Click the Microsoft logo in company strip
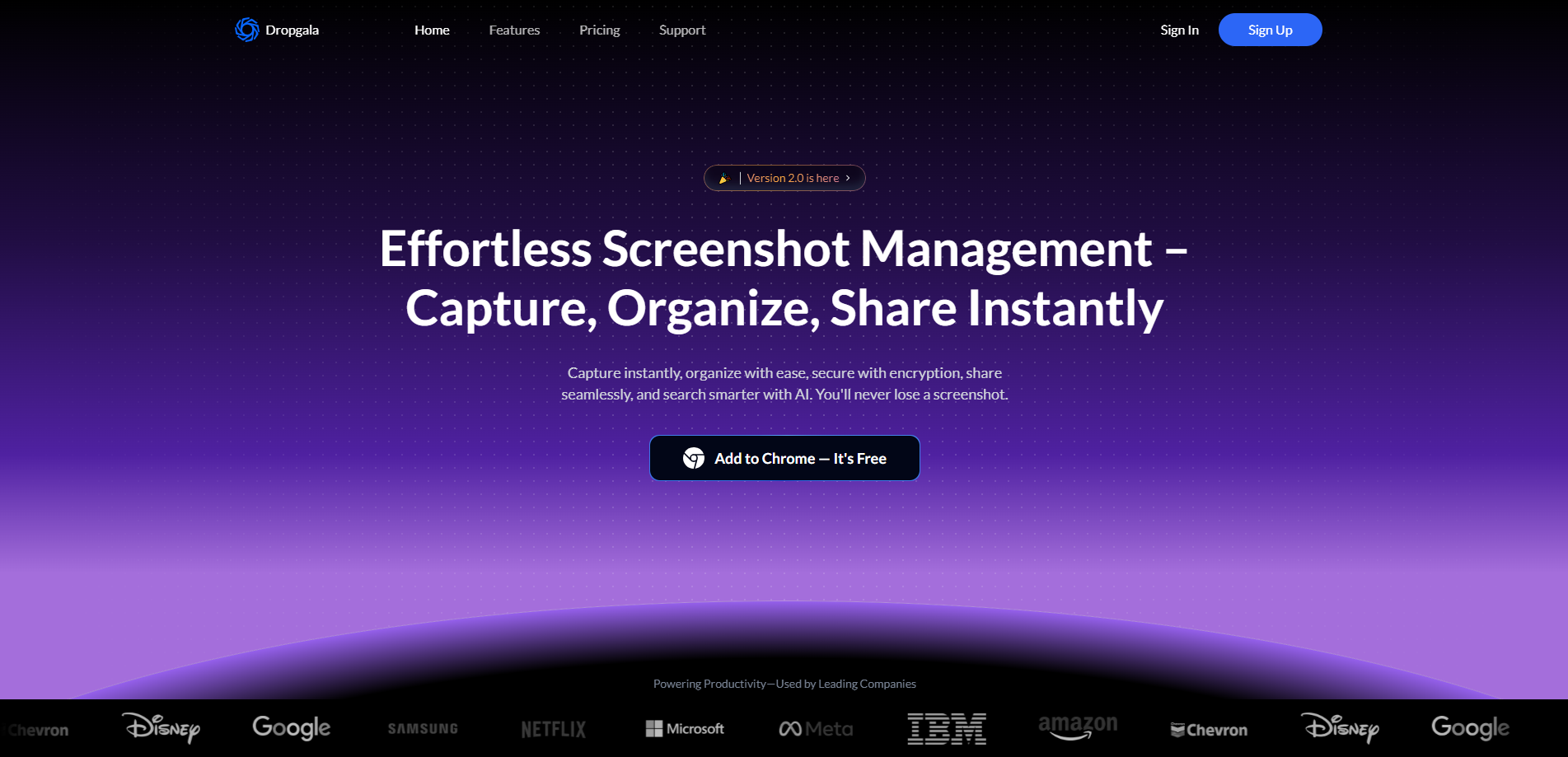Screen dimensions: 1568x757 (685, 729)
